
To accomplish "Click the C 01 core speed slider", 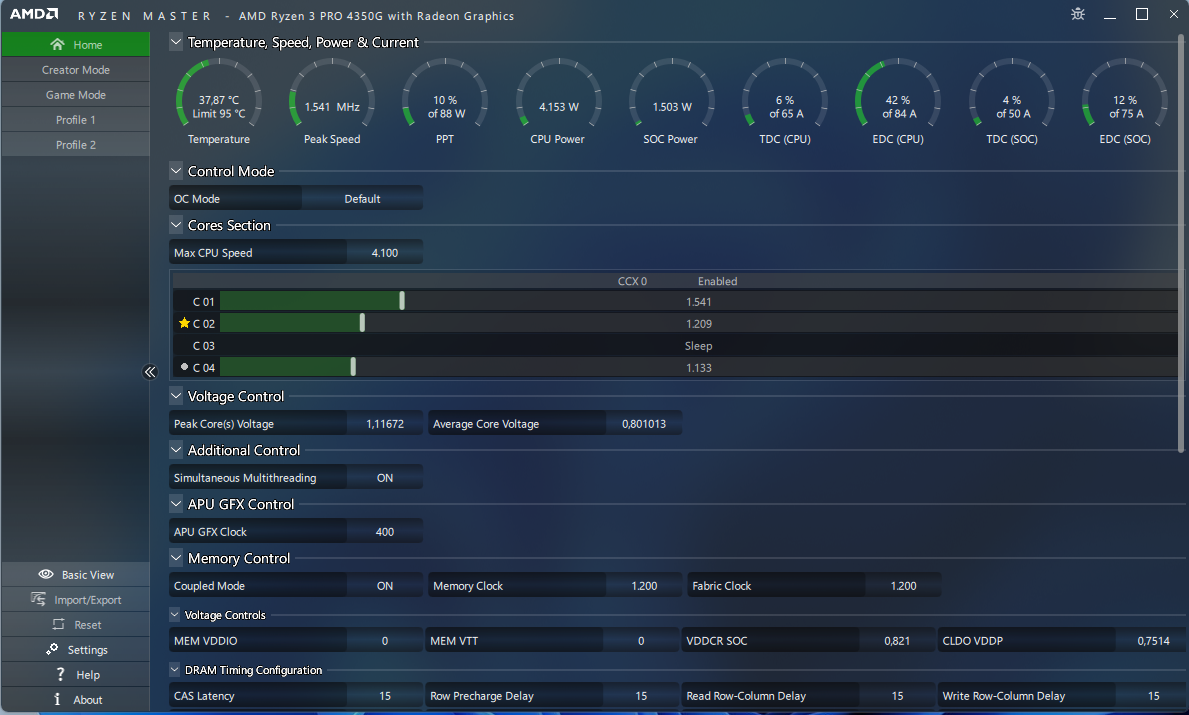I will pyautogui.click(x=402, y=301).
